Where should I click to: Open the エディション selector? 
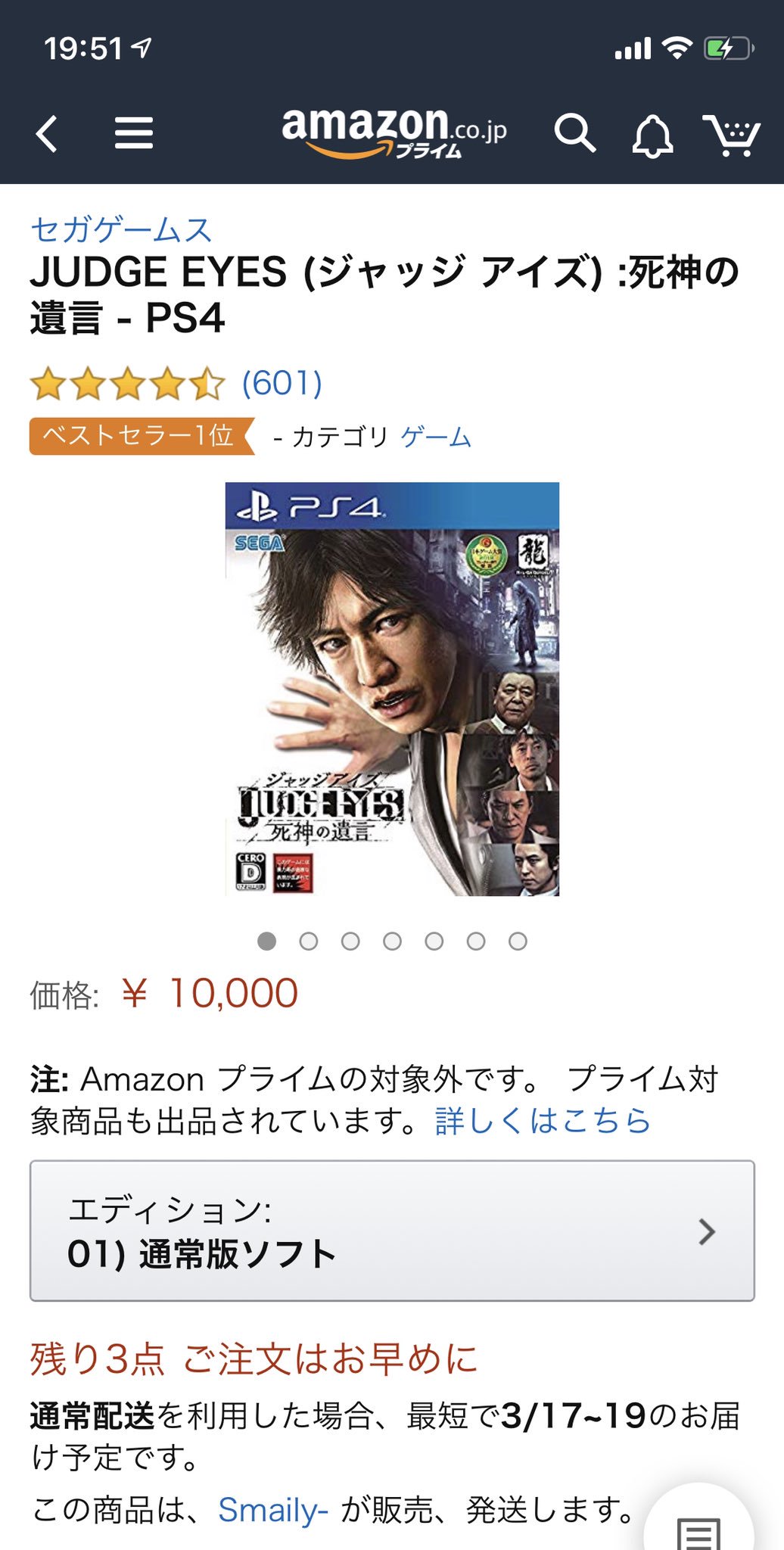[392, 1231]
